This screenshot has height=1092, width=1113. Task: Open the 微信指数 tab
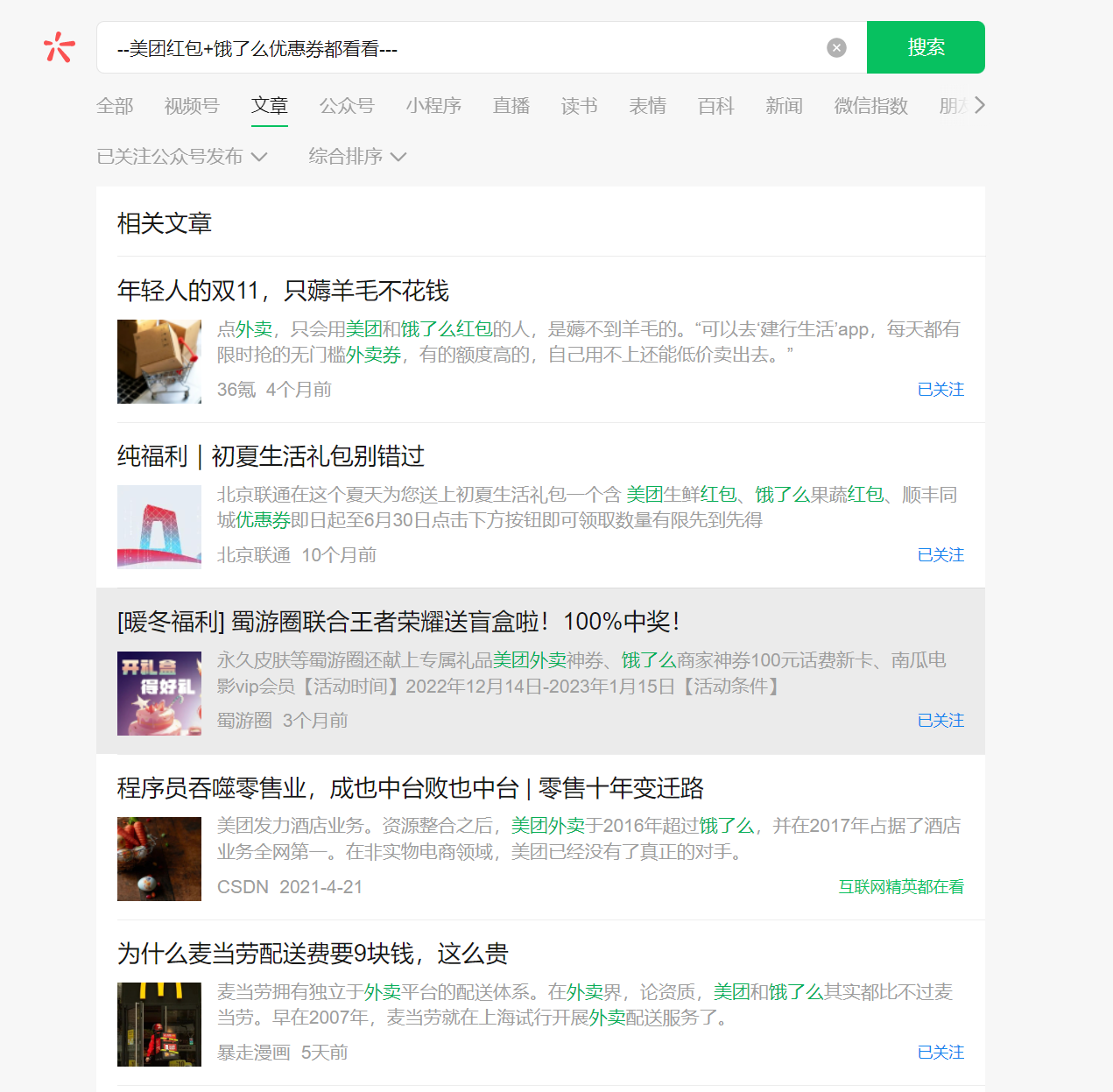(x=871, y=106)
